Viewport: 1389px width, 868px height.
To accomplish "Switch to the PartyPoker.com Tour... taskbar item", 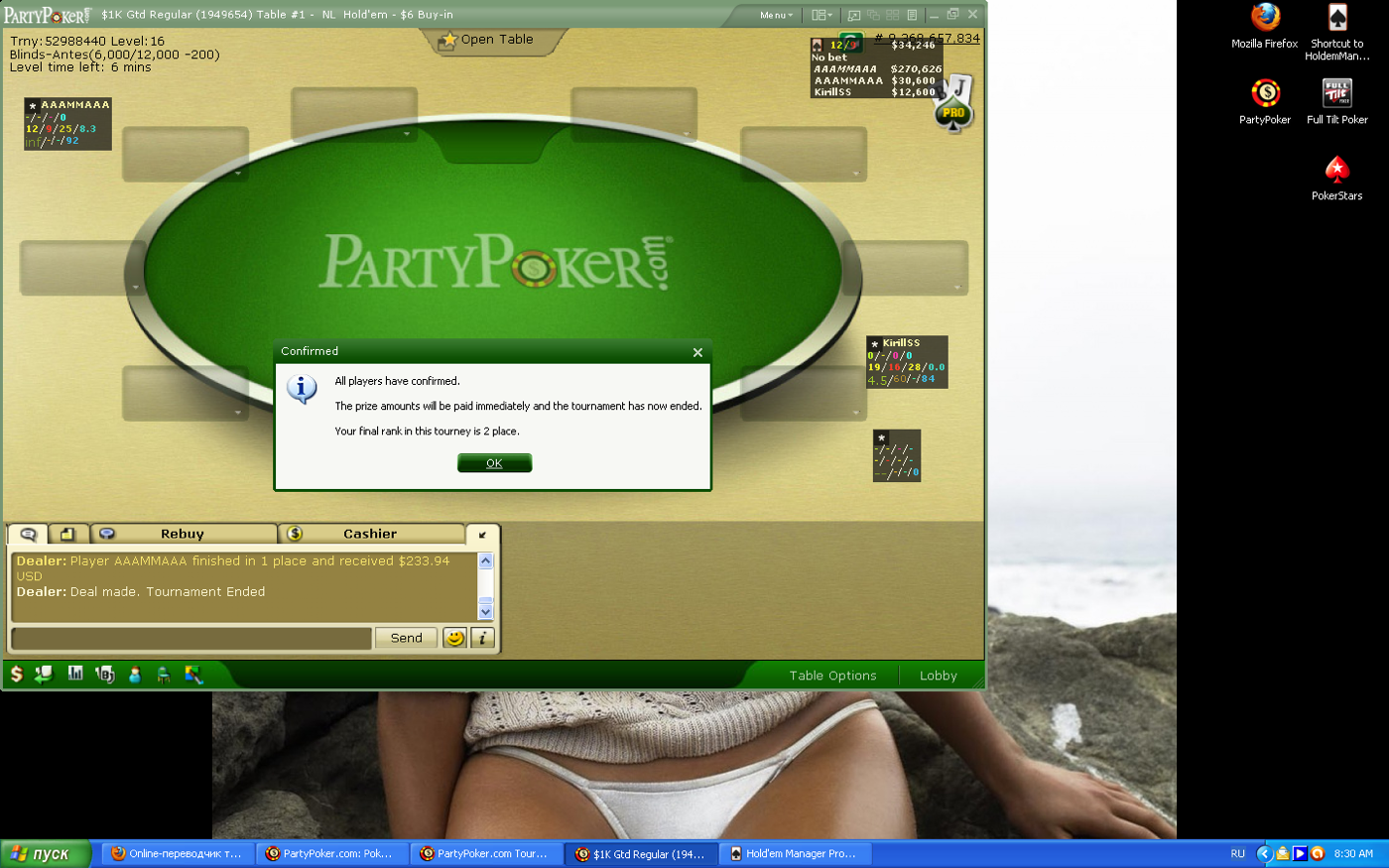I will pyautogui.click(x=485, y=854).
